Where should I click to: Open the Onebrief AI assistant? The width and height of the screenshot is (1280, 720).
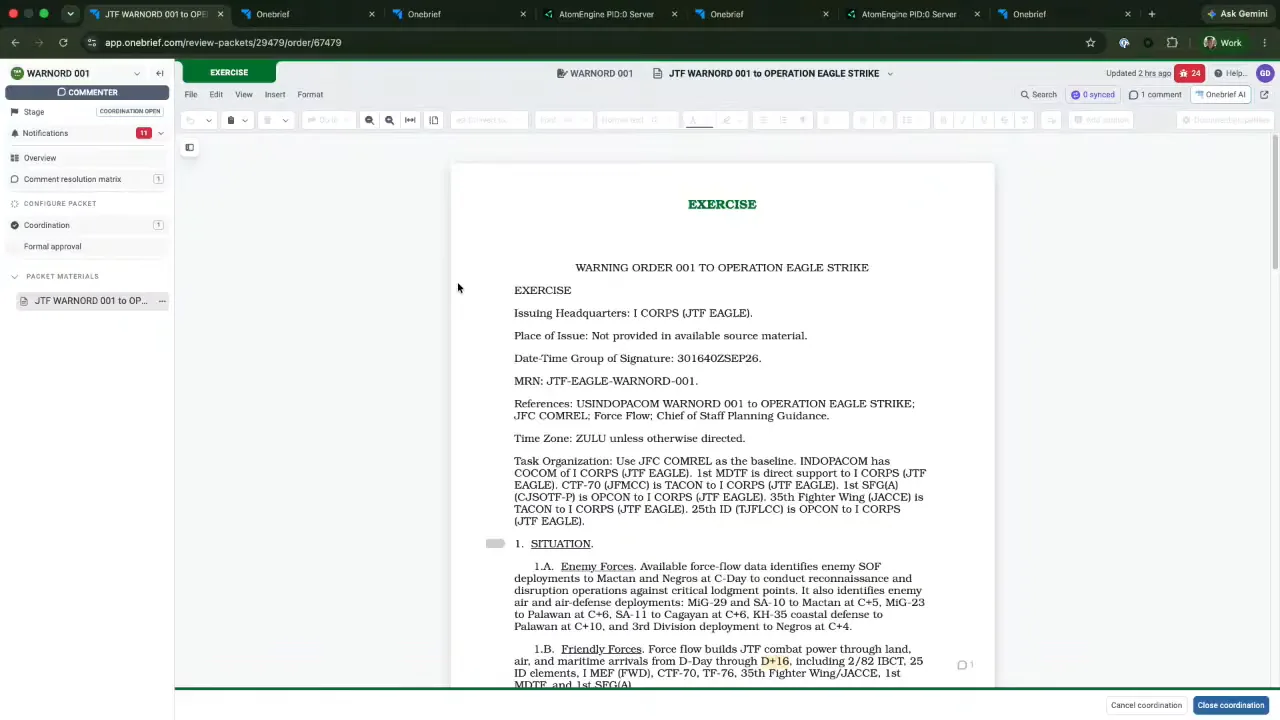[x=1220, y=95]
